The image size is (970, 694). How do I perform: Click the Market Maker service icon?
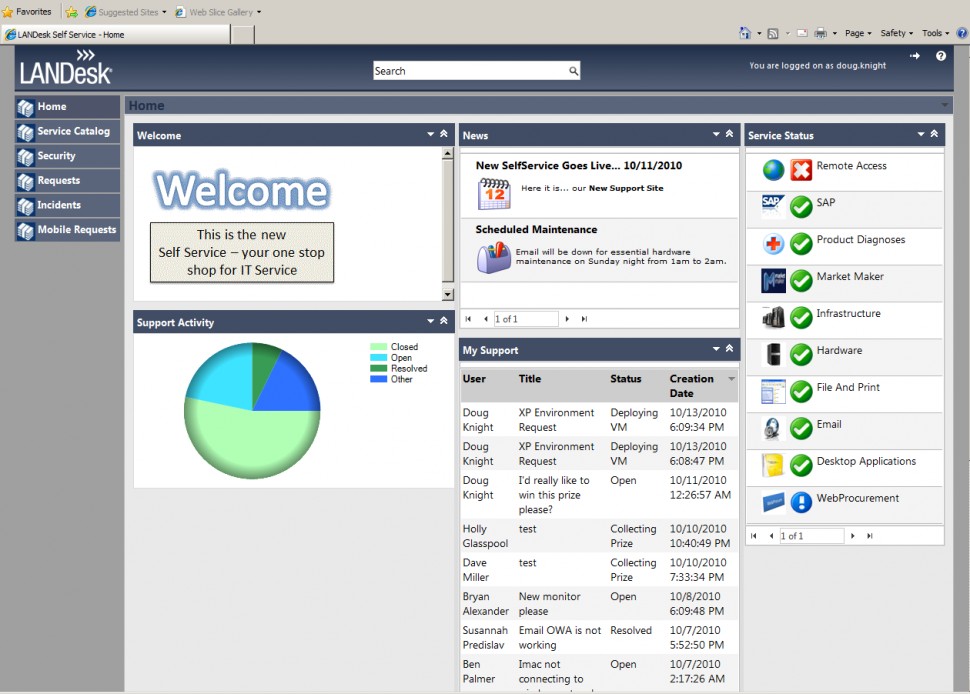[x=773, y=281]
